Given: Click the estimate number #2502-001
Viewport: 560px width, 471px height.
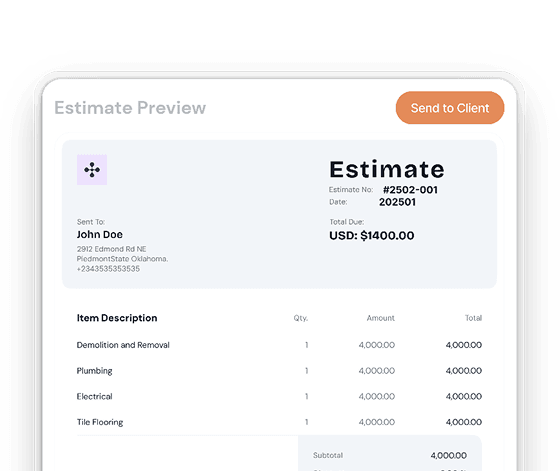Looking at the screenshot, I should pos(410,190).
